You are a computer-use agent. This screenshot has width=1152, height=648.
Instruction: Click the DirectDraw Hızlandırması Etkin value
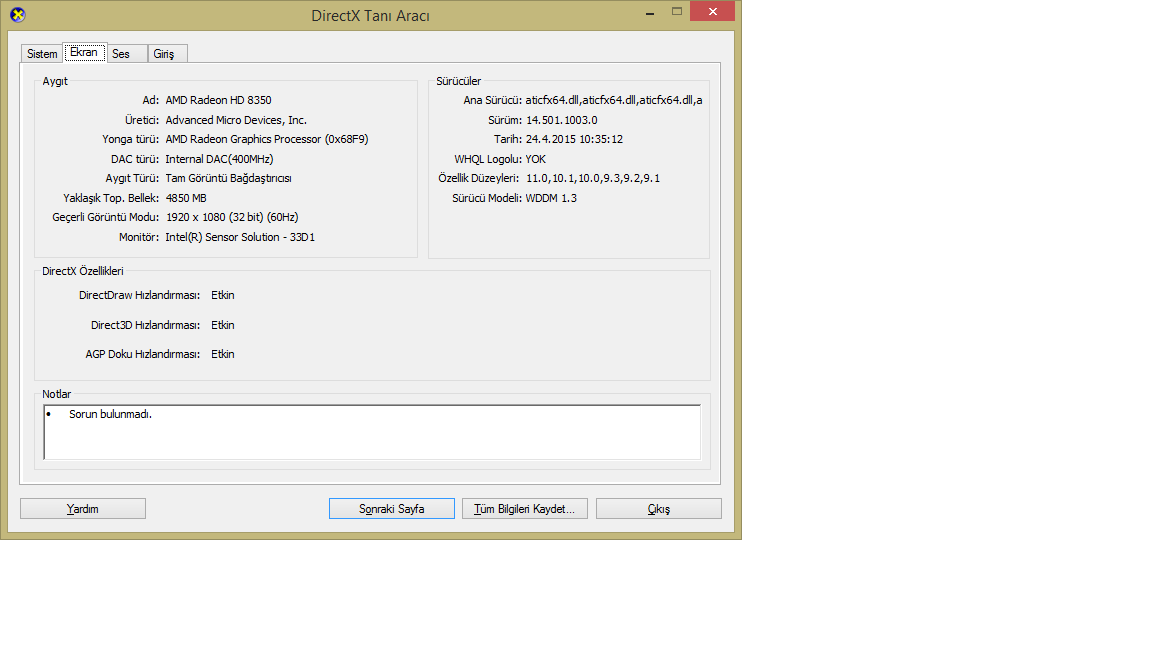[x=223, y=295]
